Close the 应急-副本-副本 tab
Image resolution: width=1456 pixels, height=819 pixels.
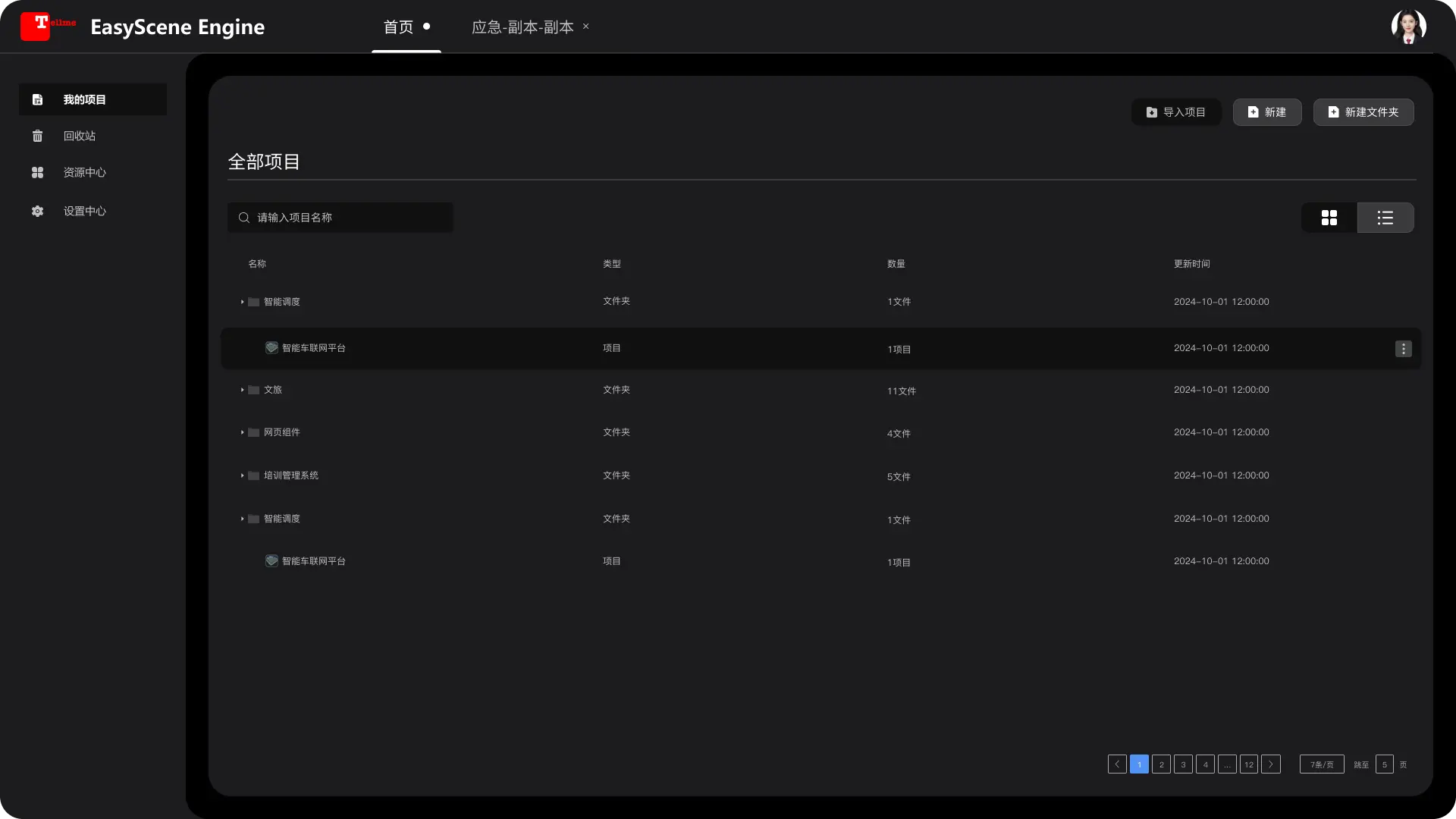coord(585,27)
